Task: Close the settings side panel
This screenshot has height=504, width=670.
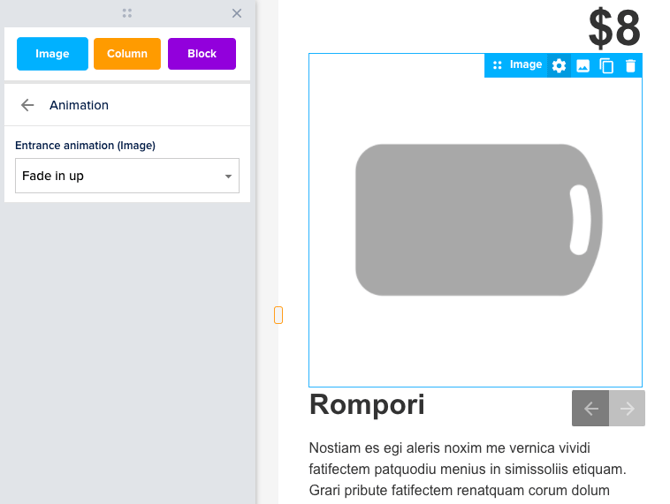Action: tap(237, 13)
